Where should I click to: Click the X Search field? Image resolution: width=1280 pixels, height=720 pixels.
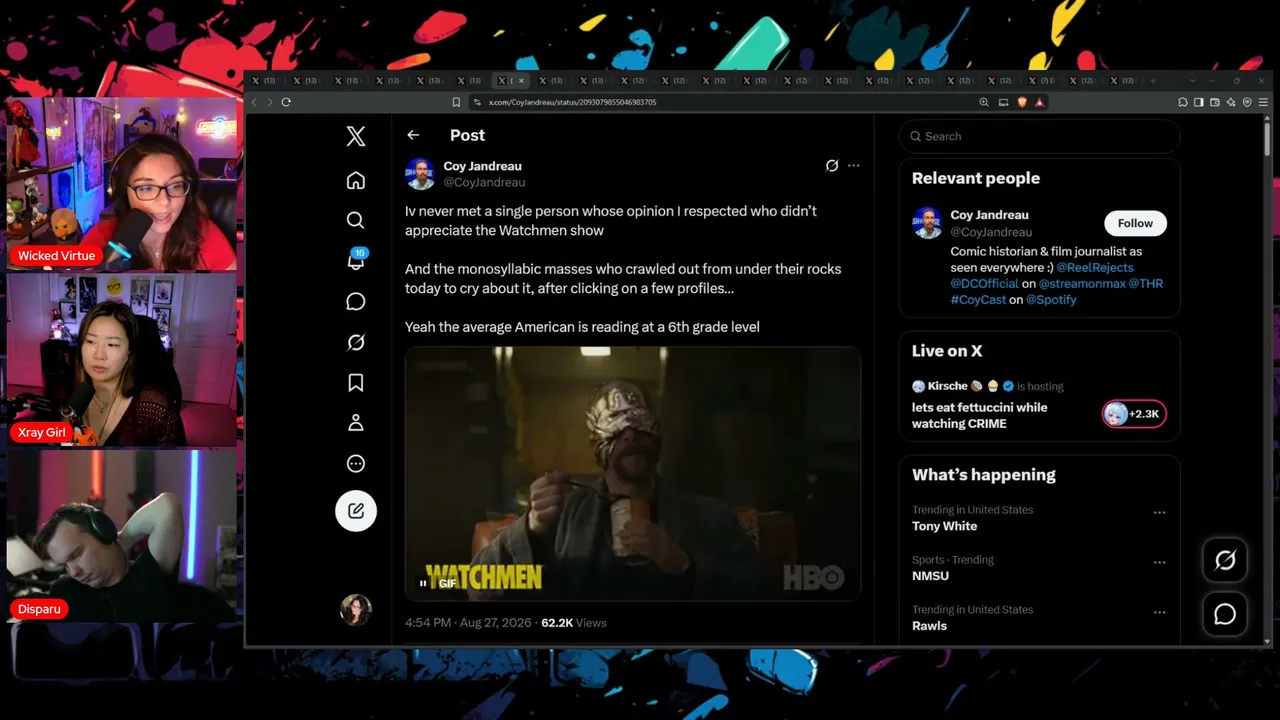click(1039, 136)
